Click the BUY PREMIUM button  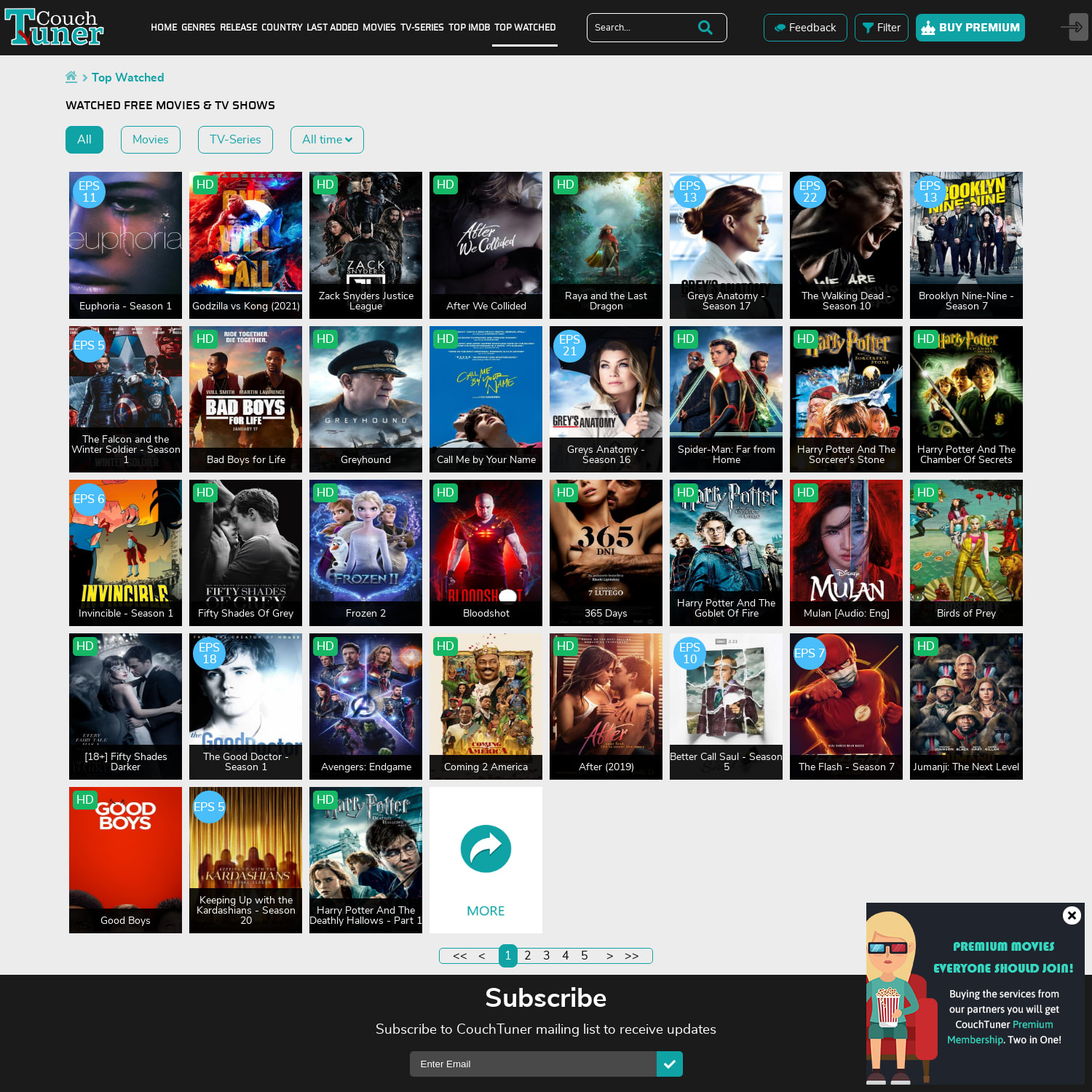click(x=970, y=28)
